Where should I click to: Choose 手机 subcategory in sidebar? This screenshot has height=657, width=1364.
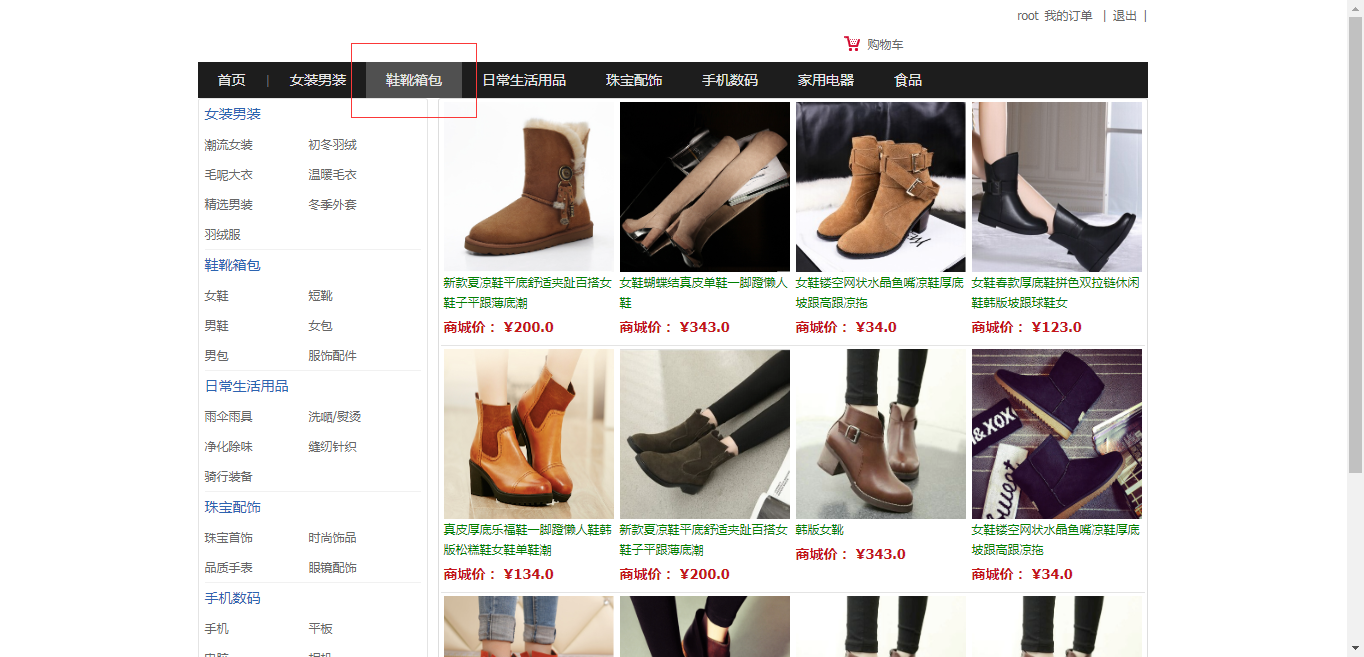tap(217, 629)
